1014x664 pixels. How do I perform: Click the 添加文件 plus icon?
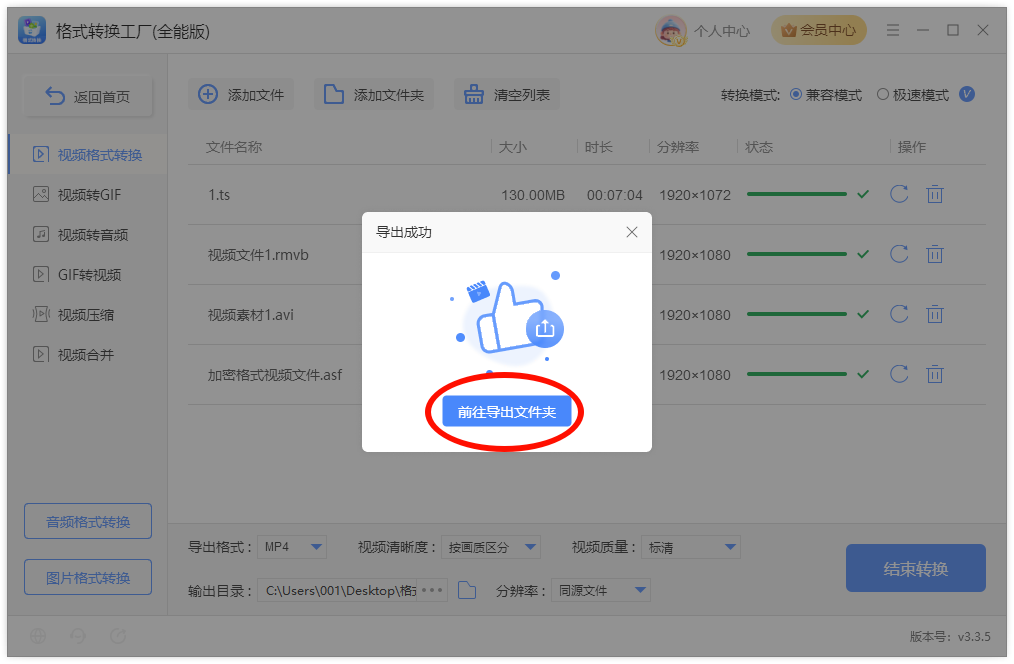tap(208, 94)
